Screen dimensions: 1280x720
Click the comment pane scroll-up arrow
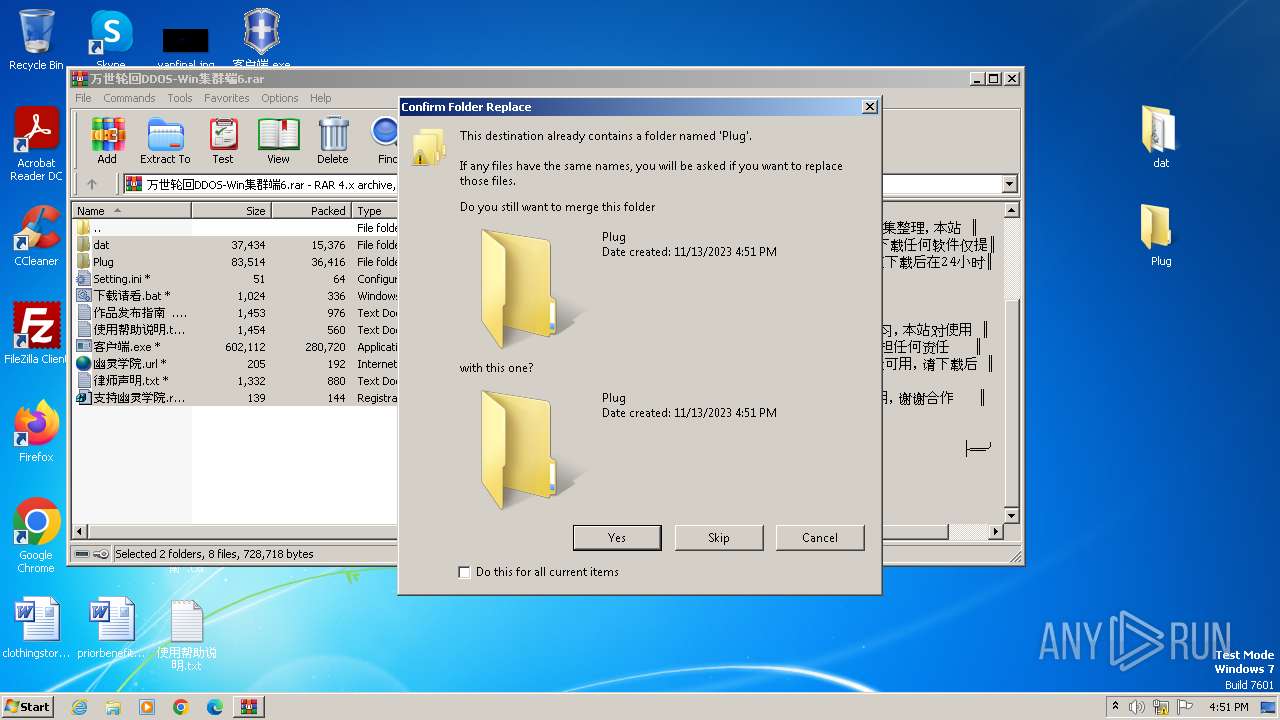click(1011, 211)
